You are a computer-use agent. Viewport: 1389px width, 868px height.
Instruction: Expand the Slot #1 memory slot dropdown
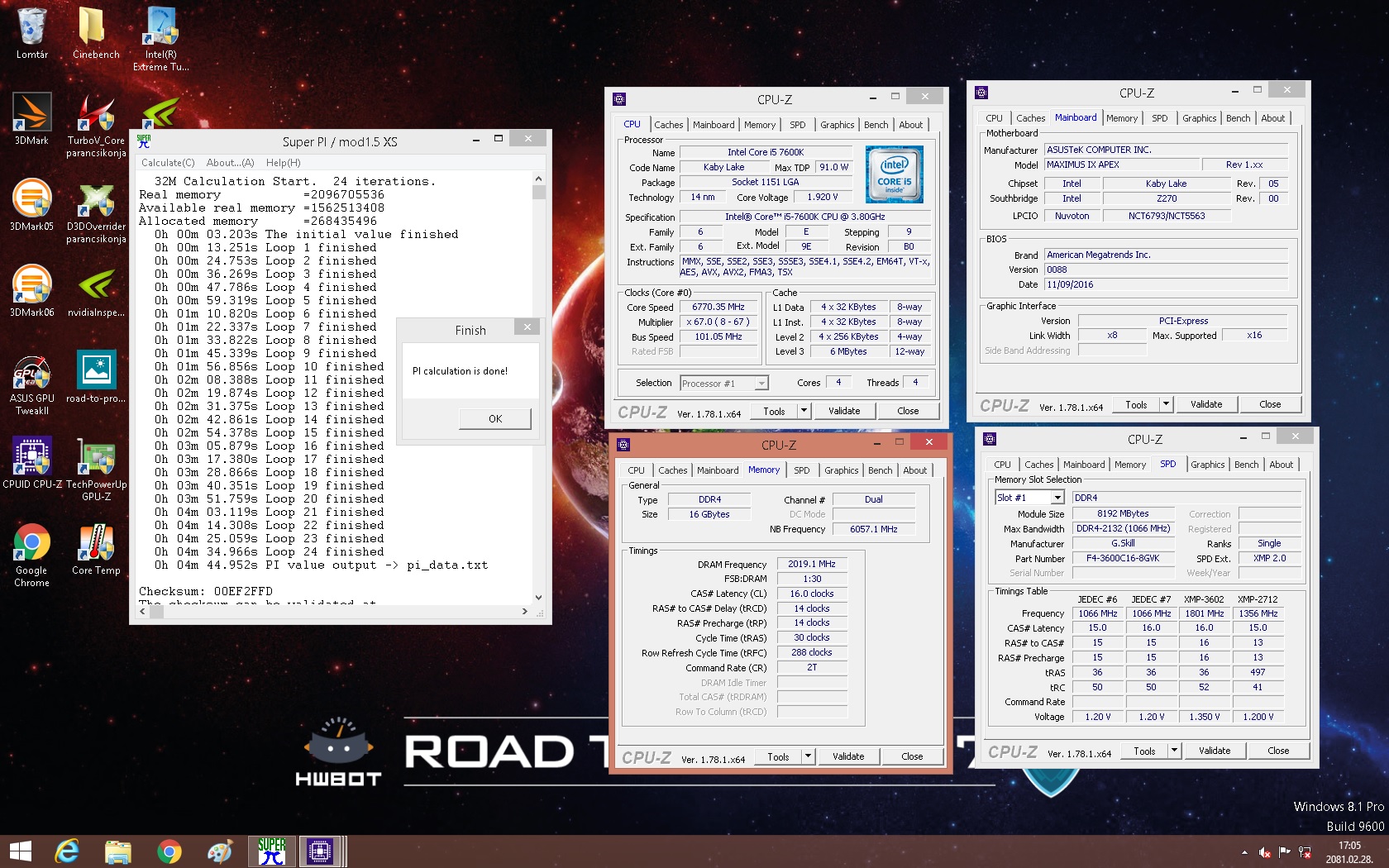(1057, 498)
